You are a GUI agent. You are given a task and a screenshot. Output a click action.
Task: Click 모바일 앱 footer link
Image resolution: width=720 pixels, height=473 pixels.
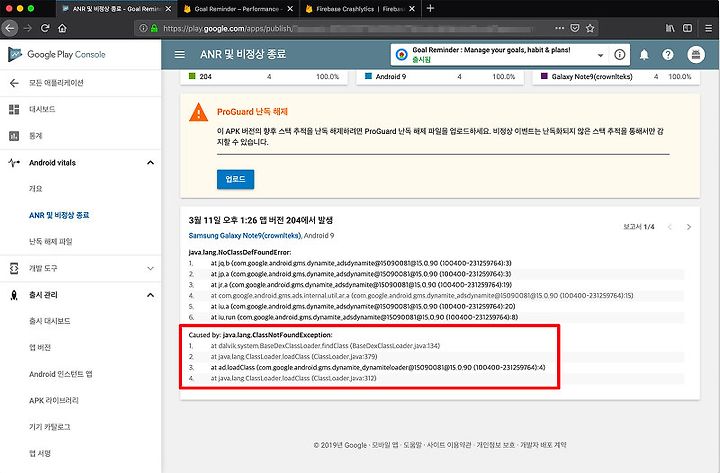(385, 445)
